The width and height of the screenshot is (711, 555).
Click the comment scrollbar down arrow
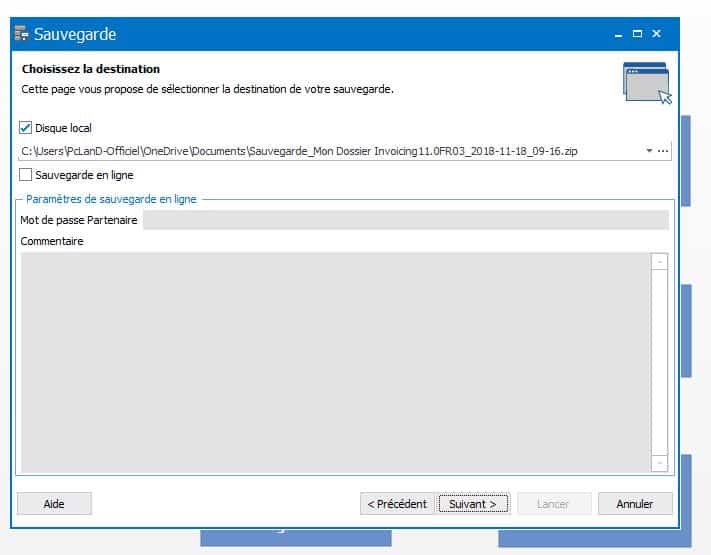point(659,463)
